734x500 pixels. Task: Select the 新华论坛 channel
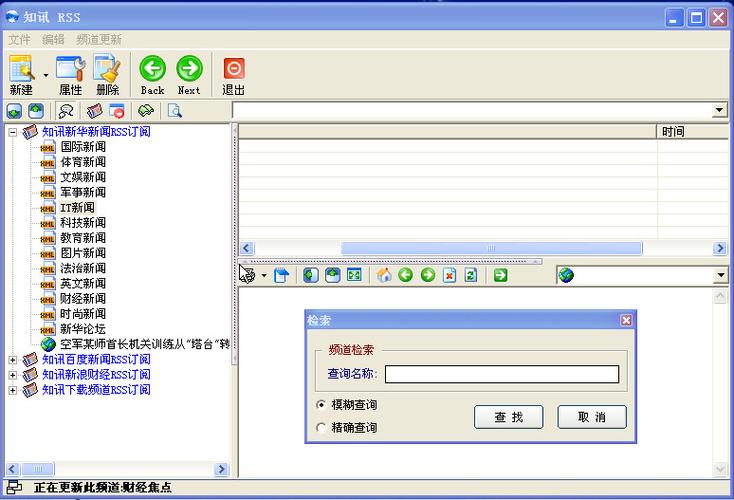(x=83, y=329)
